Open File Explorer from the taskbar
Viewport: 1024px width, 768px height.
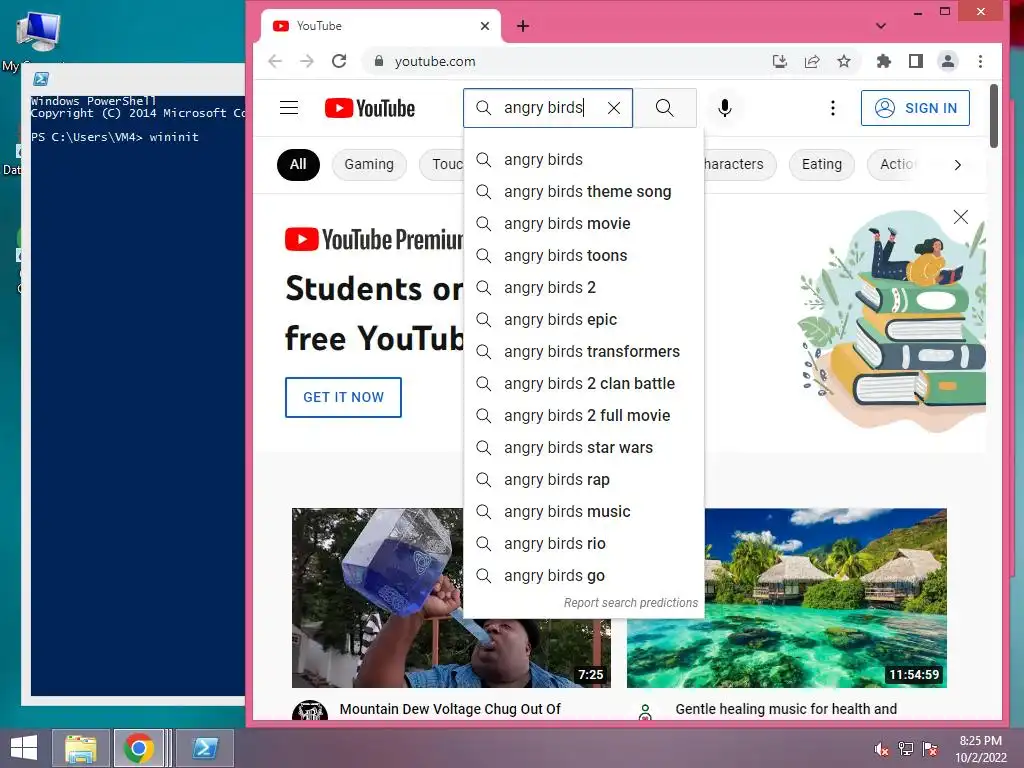pos(80,748)
